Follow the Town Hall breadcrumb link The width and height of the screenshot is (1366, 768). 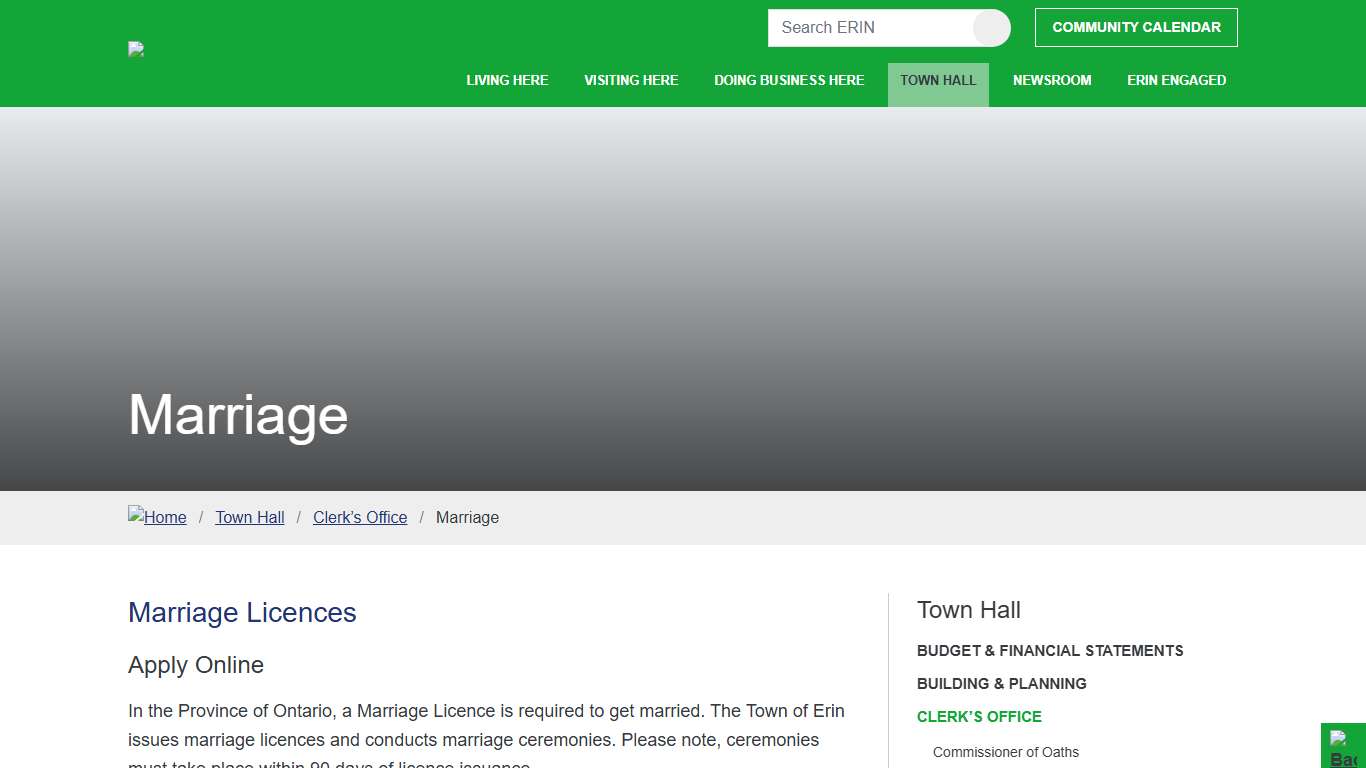[x=250, y=518]
